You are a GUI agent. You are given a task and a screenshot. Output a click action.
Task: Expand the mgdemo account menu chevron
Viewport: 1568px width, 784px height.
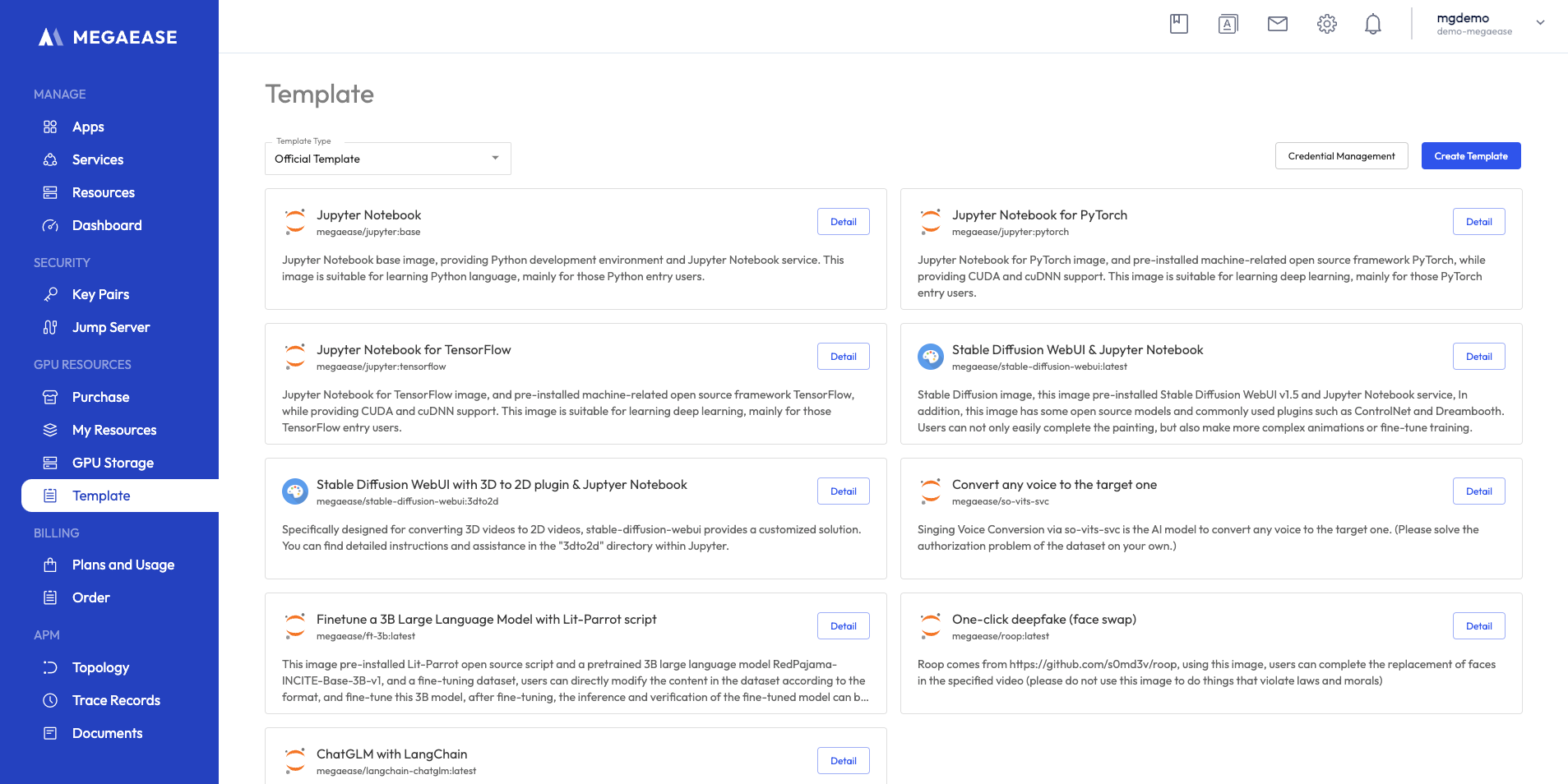(1540, 23)
